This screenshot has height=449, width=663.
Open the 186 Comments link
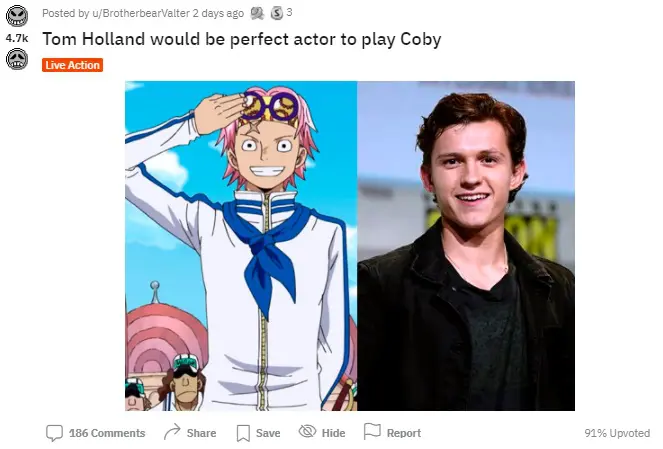coord(107,433)
